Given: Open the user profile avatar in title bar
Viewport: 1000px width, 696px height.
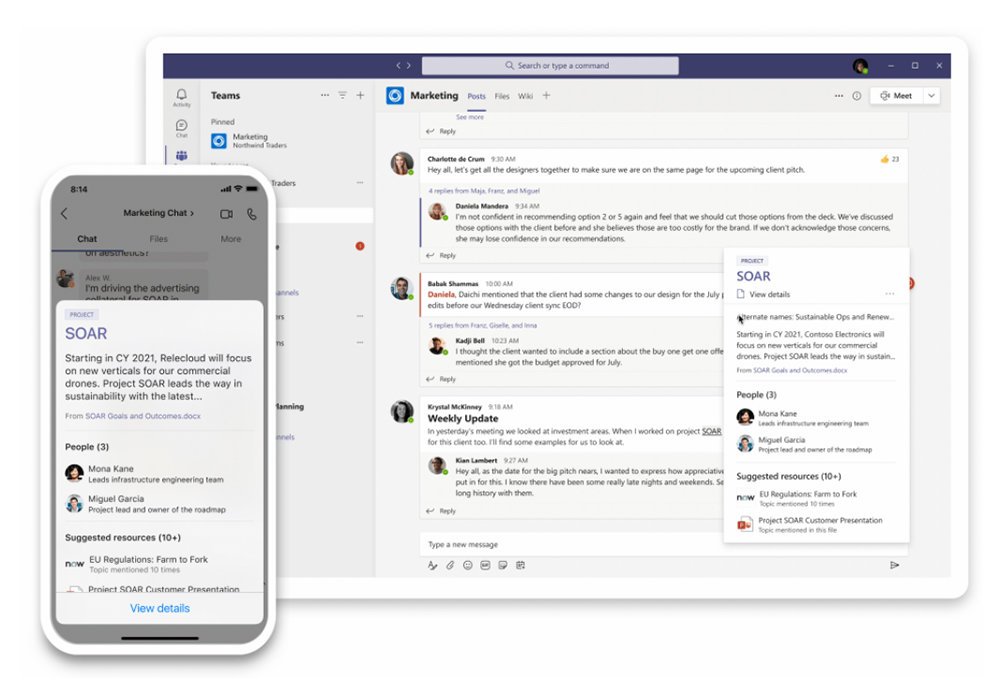Looking at the screenshot, I should (x=860, y=66).
